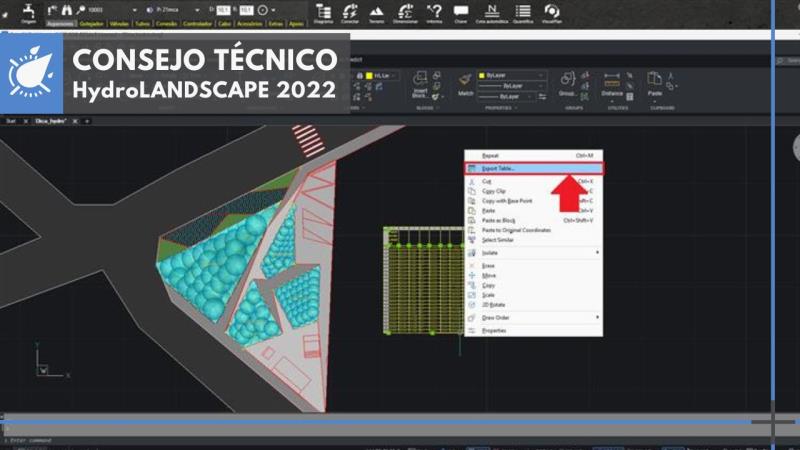The image size is (800, 450).
Task: Choose Scale in context menu
Action: [533, 295]
